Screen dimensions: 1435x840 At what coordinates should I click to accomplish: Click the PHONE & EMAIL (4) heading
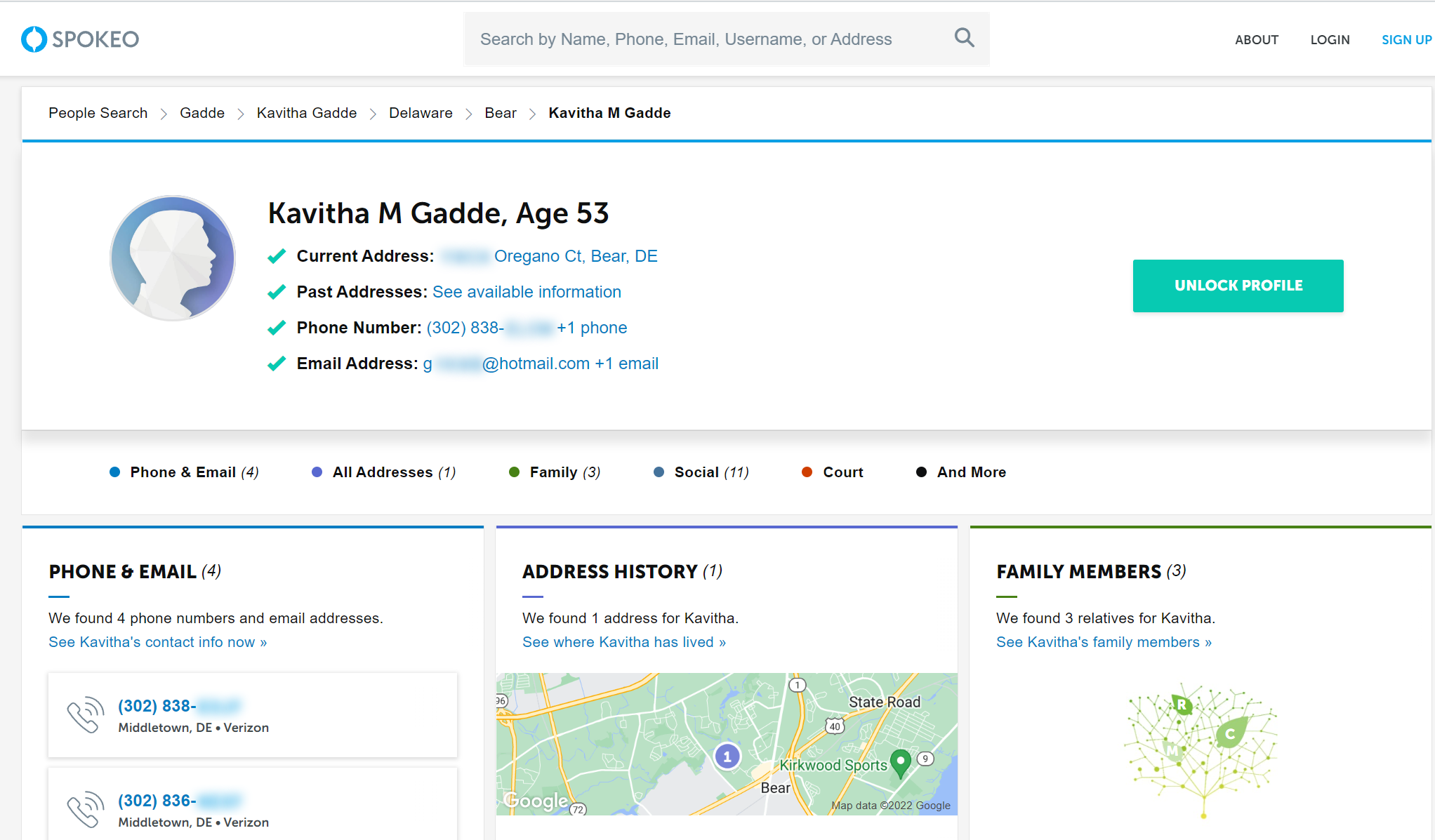pos(135,571)
